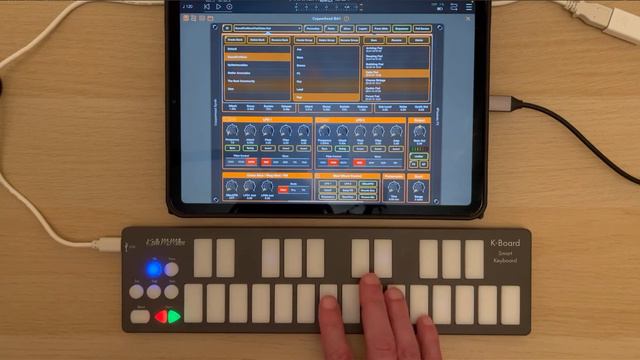Tap the top-right corner screw icon
The height and width of the screenshot is (360, 640).
[439, 27]
